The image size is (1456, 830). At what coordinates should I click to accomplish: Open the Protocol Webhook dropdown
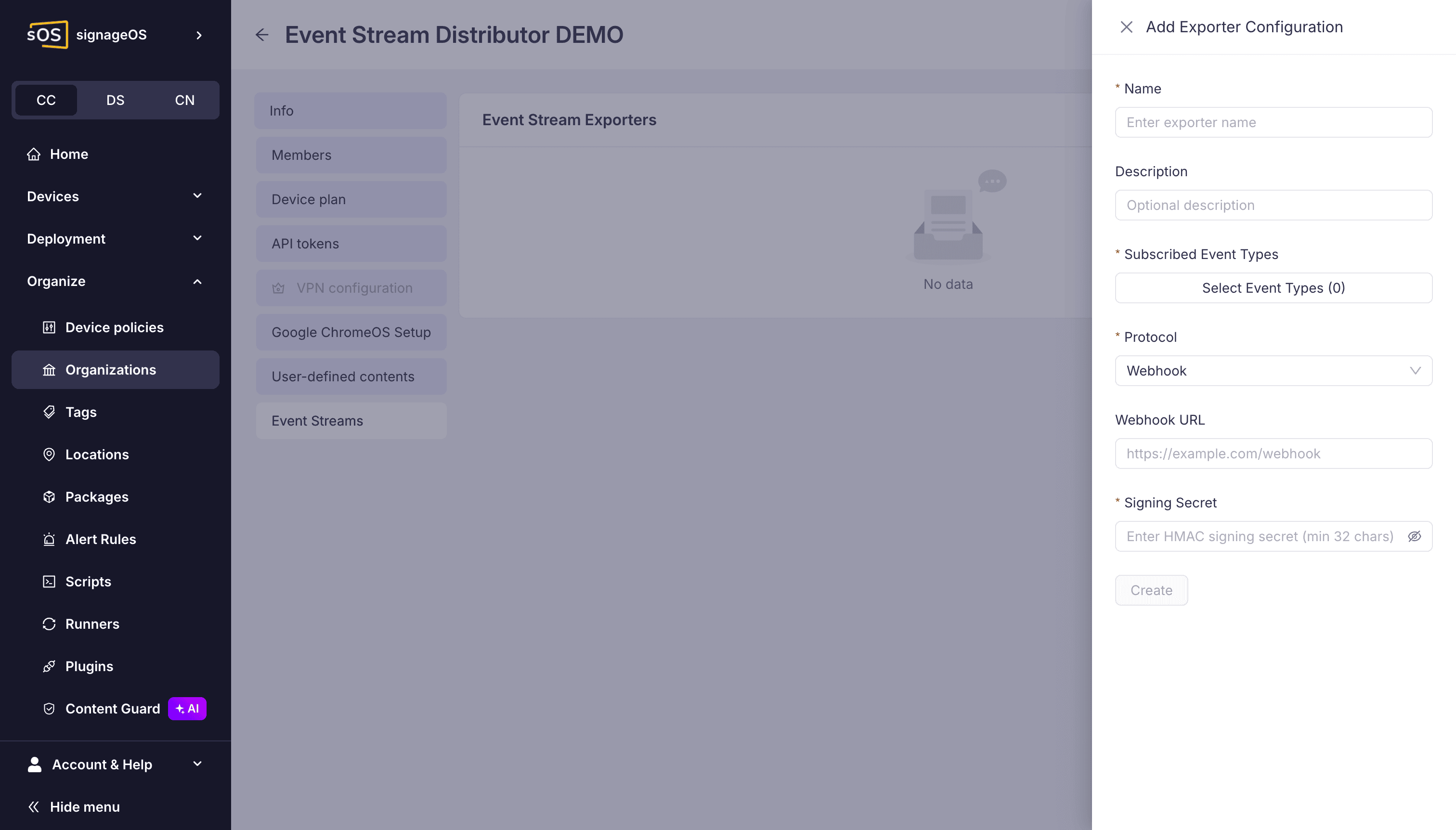(x=1274, y=371)
